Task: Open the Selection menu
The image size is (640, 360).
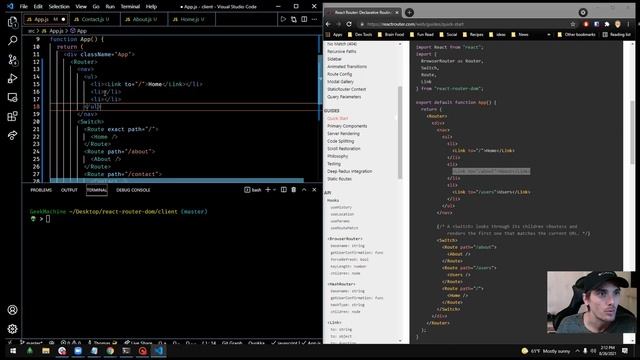Action: (x=59, y=7)
